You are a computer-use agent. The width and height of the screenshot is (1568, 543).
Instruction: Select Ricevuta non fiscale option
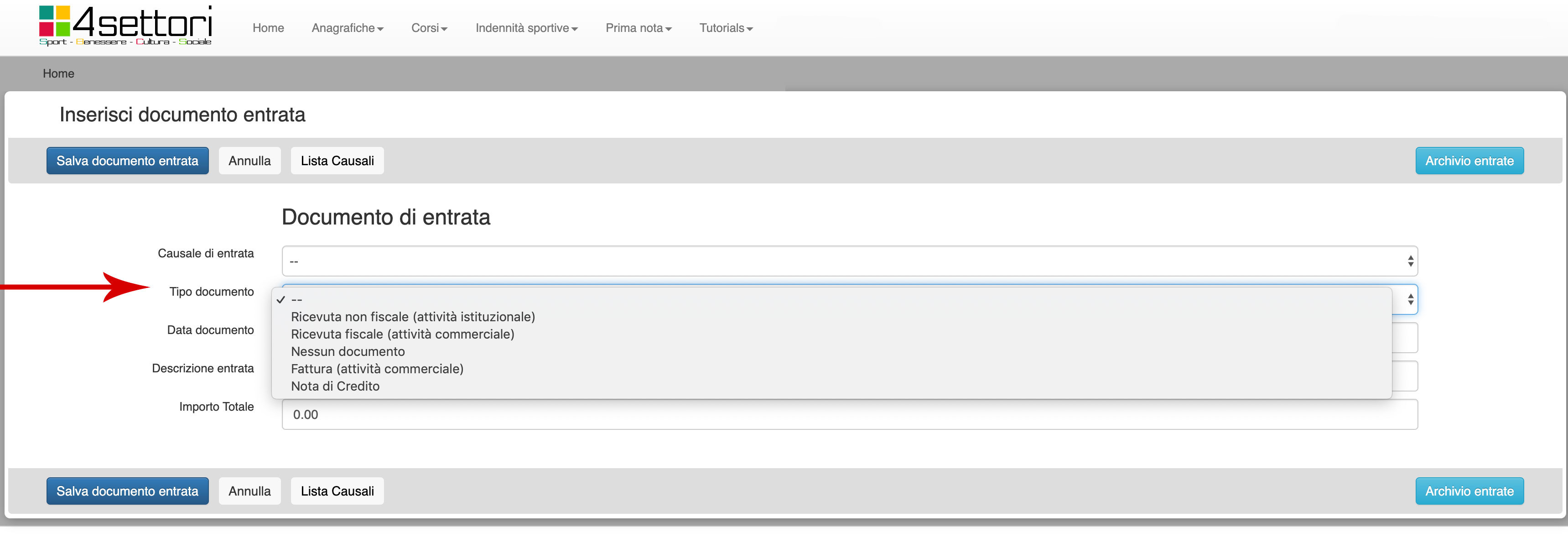click(x=413, y=317)
